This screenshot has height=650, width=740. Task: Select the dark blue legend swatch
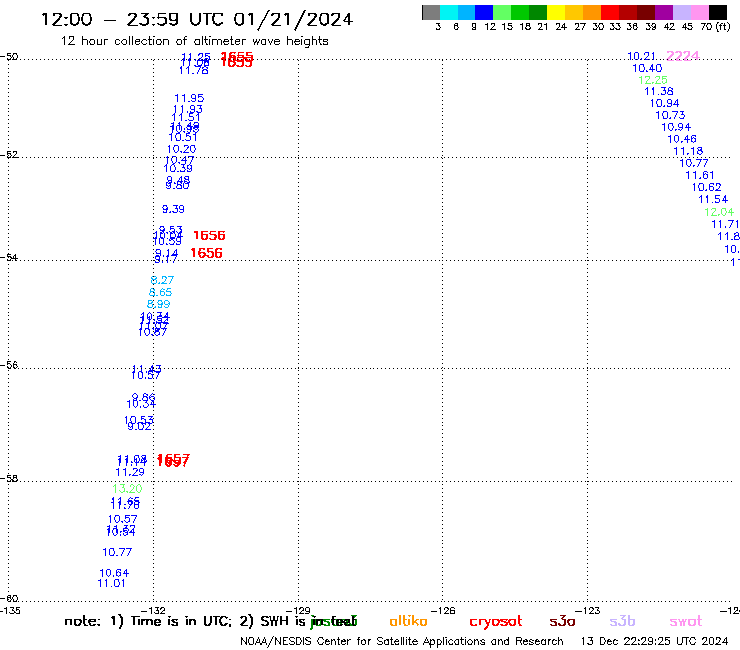click(x=484, y=13)
